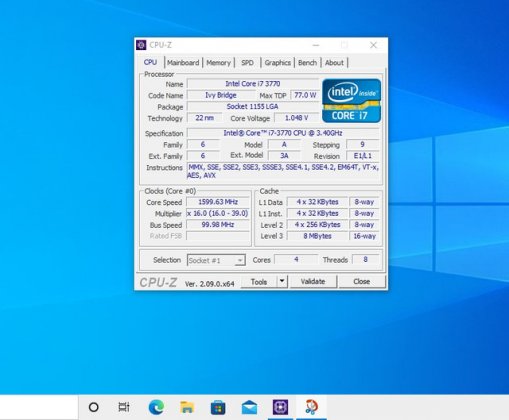Image resolution: width=509 pixels, height=420 pixels.
Task: Switch to the CPU tab
Action: 150,62
